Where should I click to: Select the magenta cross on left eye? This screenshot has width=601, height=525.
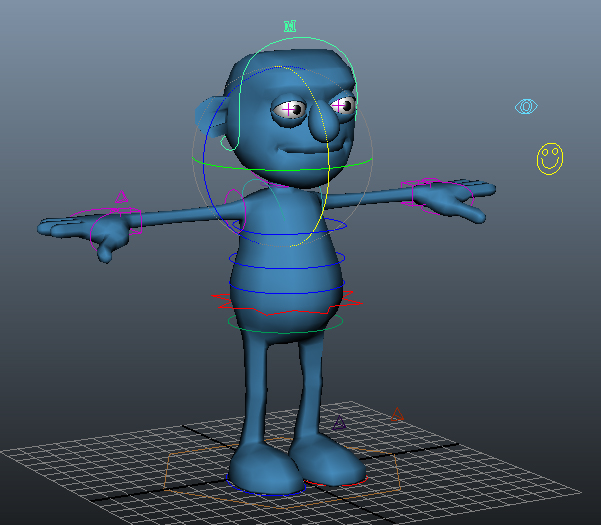point(289,110)
